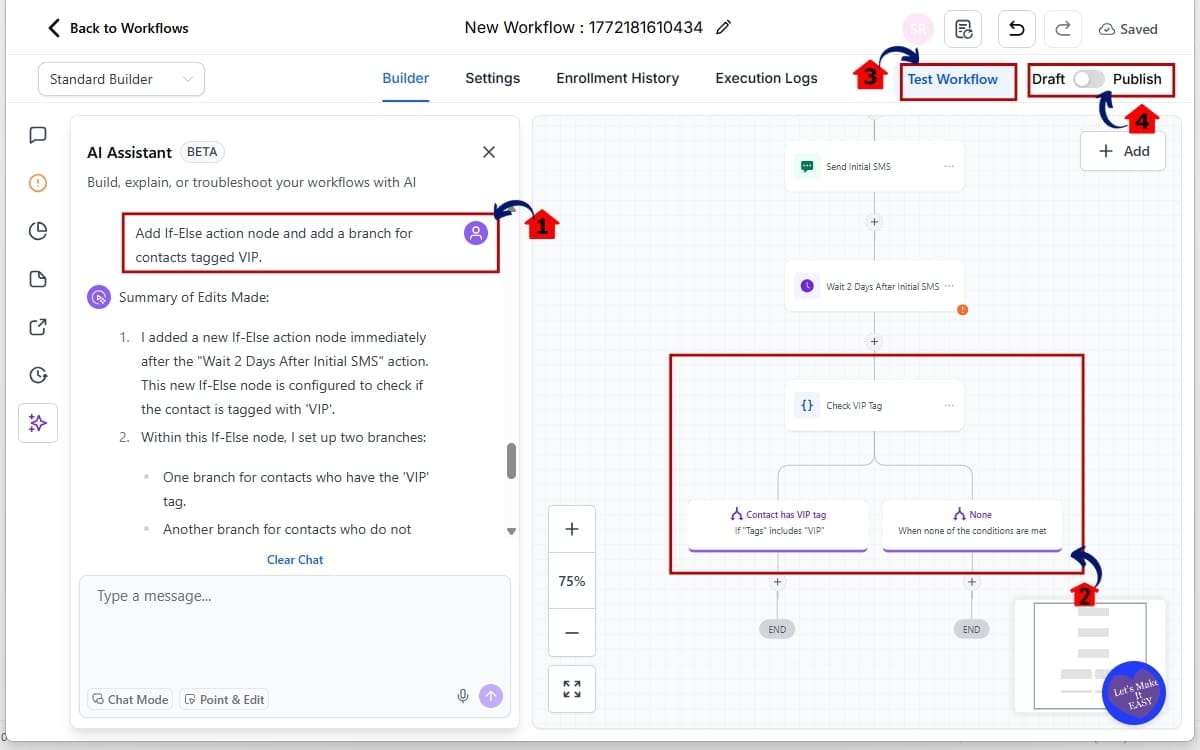Open the AI sparkle icon in sidebar

point(38,423)
